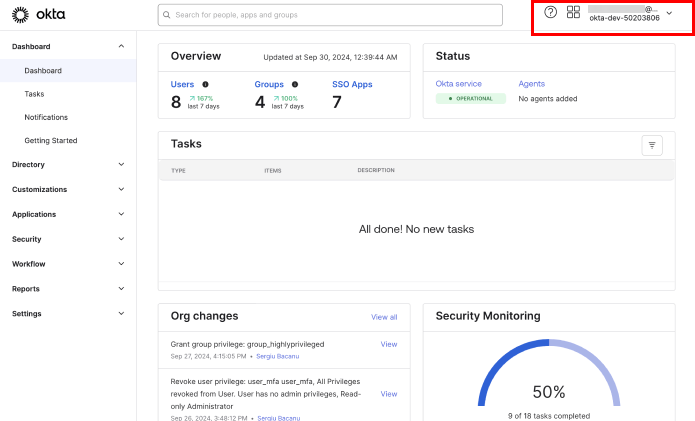The width and height of the screenshot is (695, 421).
Task: Click View all in Org changes
Action: 384,317
